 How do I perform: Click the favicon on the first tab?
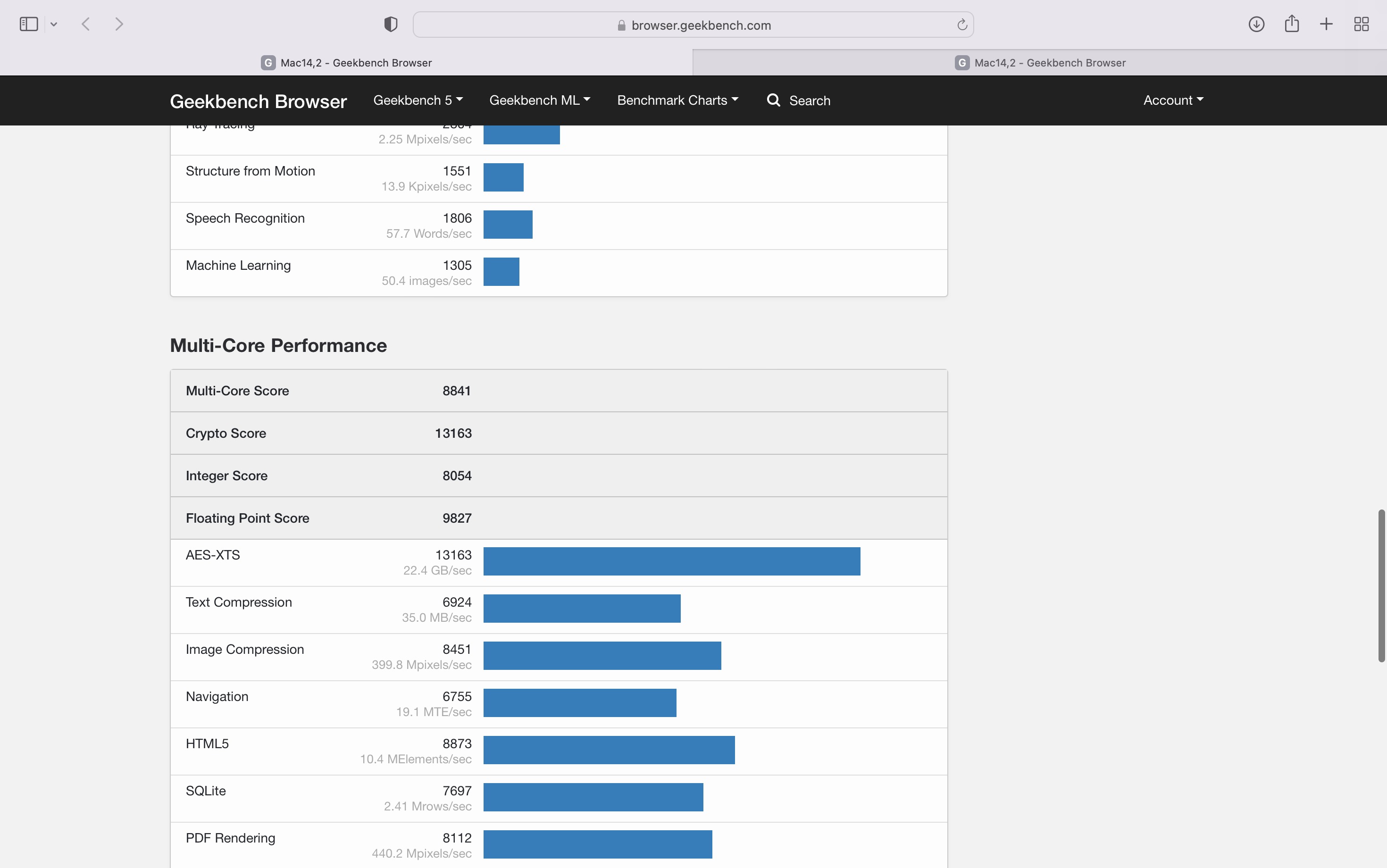(268, 63)
